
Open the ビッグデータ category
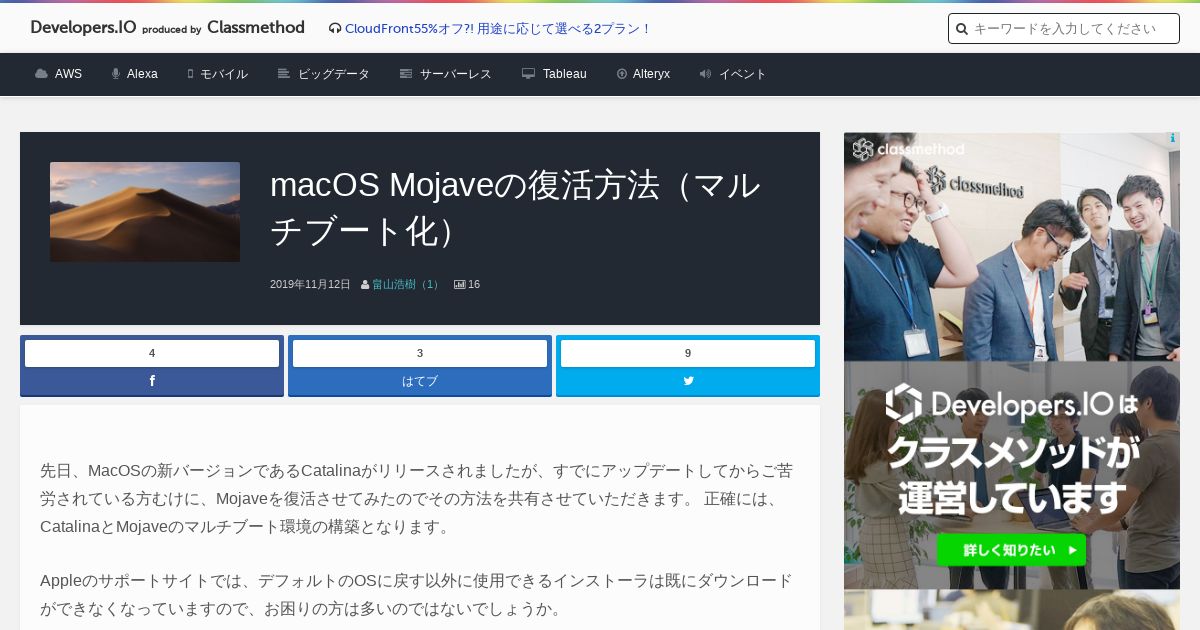tap(324, 74)
